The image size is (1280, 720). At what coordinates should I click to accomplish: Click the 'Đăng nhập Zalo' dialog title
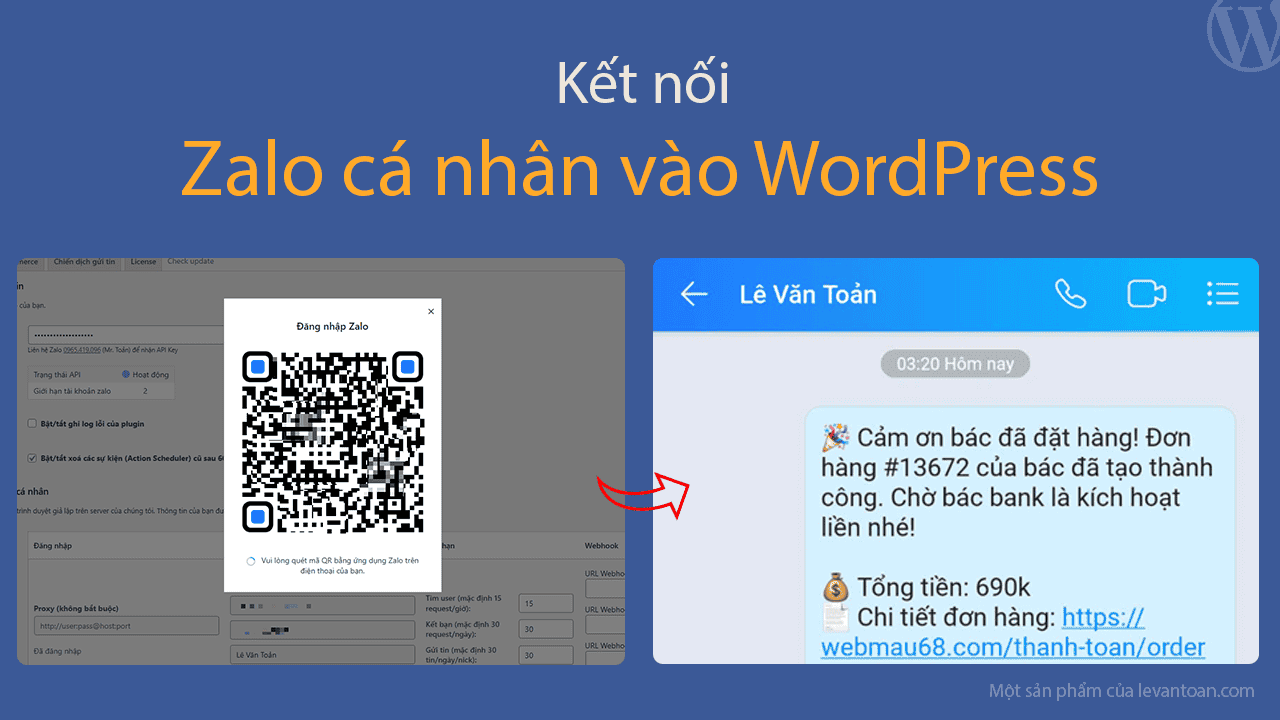tap(332, 327)
